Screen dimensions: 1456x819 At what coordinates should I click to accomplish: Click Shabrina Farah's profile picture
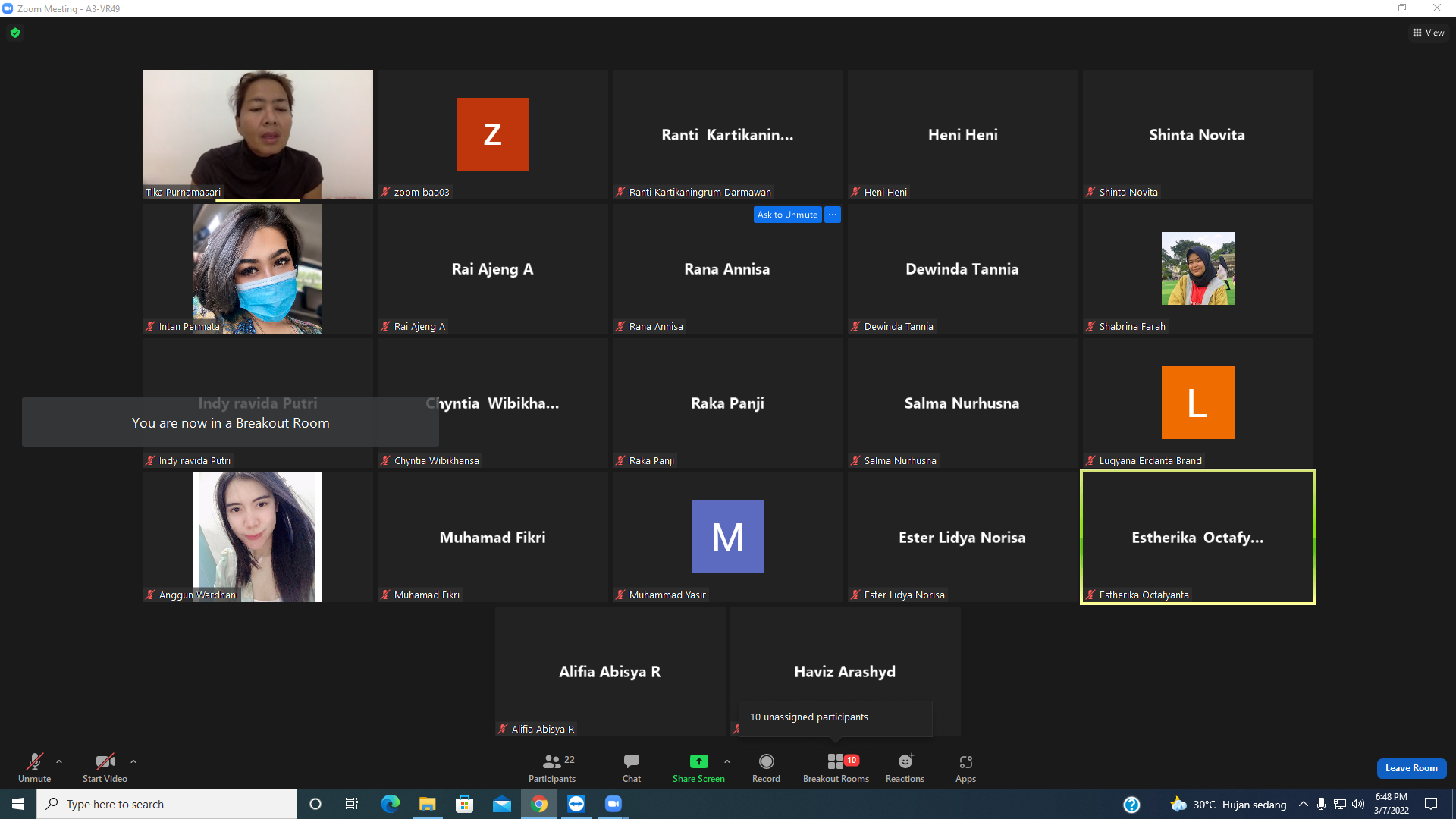point(1198,268)
